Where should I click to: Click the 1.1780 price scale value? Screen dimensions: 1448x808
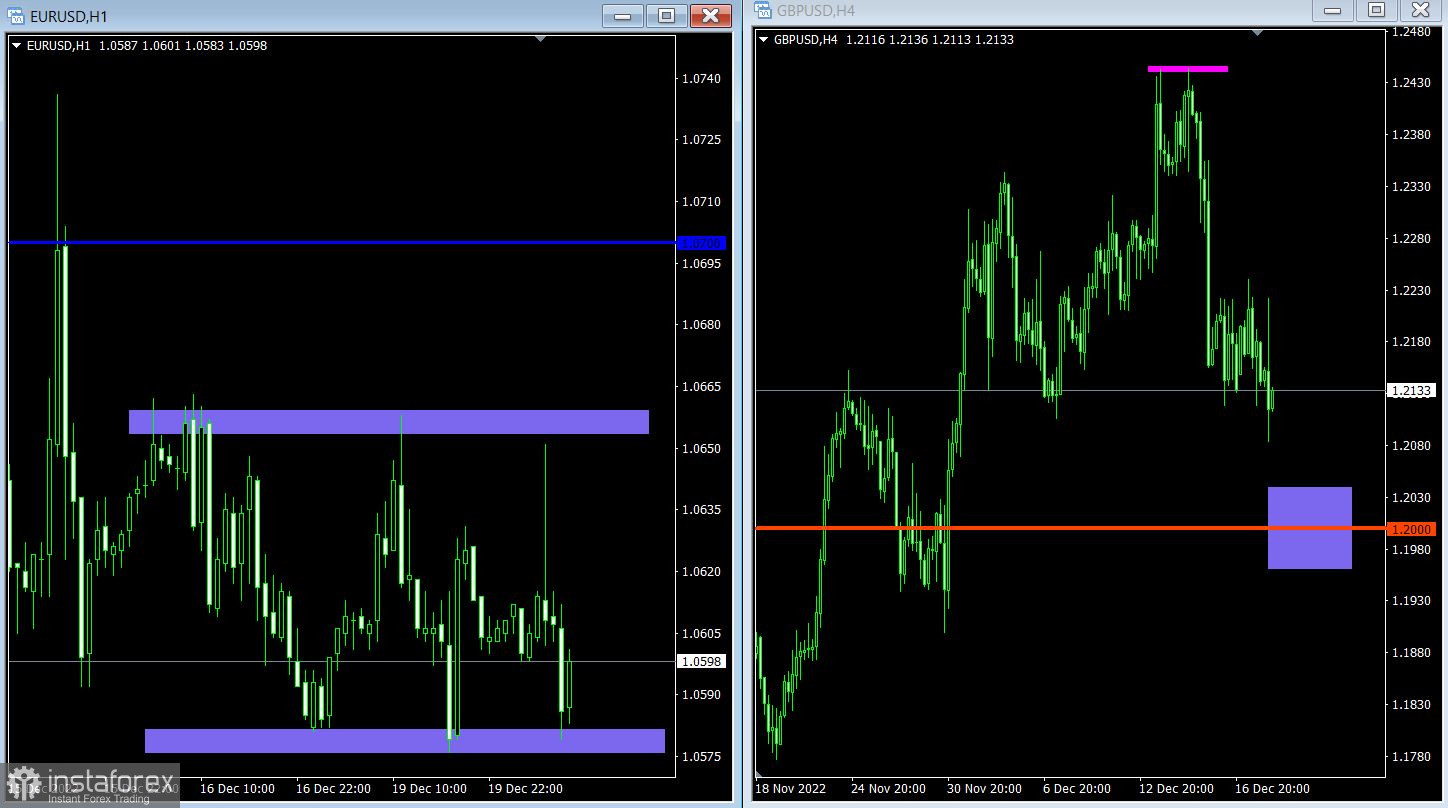tap(1410, 756)
